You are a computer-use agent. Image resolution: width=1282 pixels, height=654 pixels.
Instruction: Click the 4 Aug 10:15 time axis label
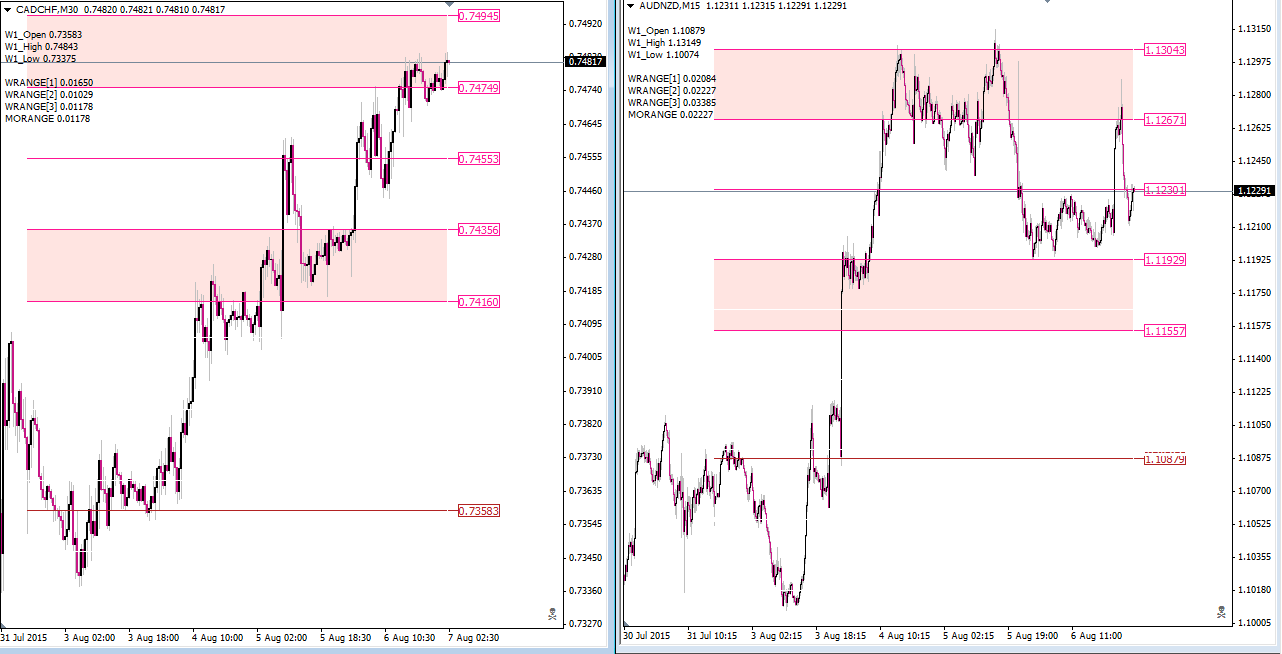pyautogui.click(x=904, y=635)
